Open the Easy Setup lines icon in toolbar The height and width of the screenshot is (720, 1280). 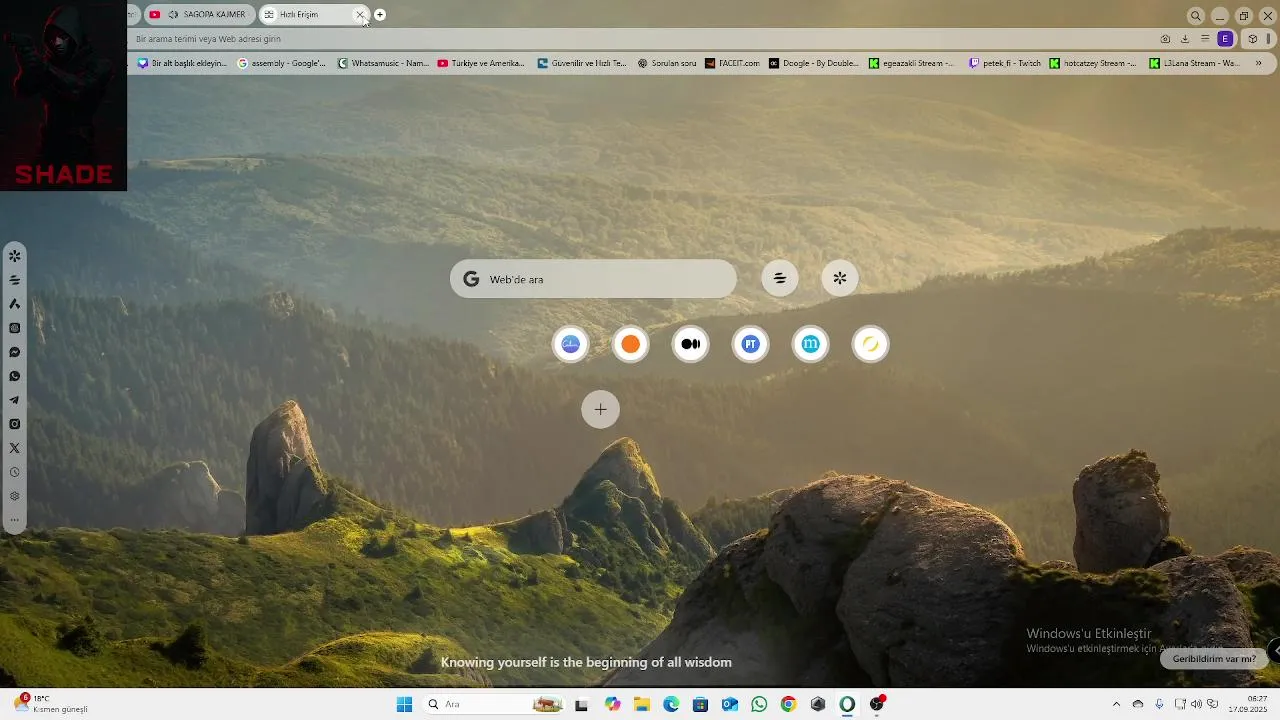(1205, 39)
